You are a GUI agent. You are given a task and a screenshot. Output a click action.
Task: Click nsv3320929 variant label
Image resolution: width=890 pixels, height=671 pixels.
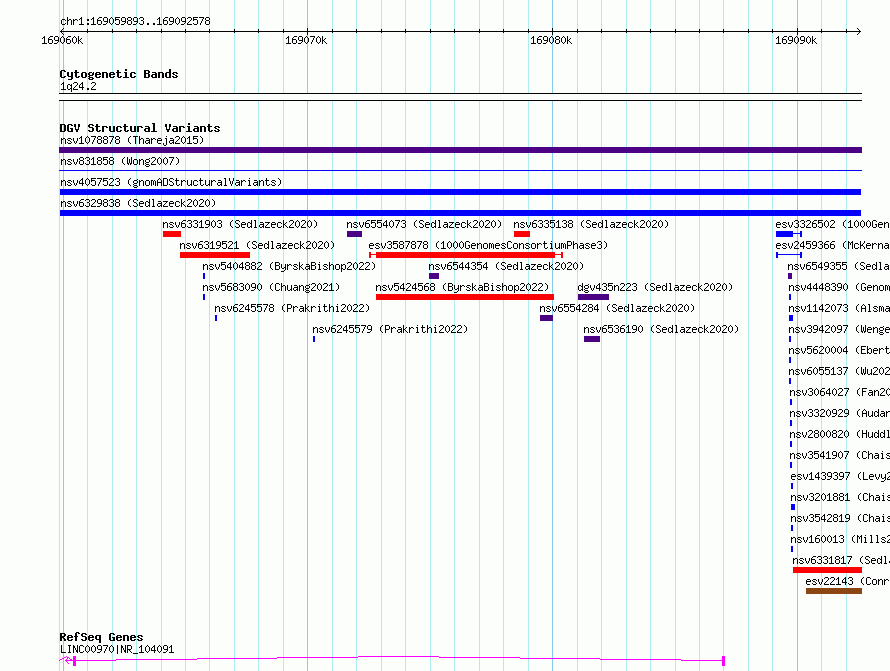click(839, 413)
